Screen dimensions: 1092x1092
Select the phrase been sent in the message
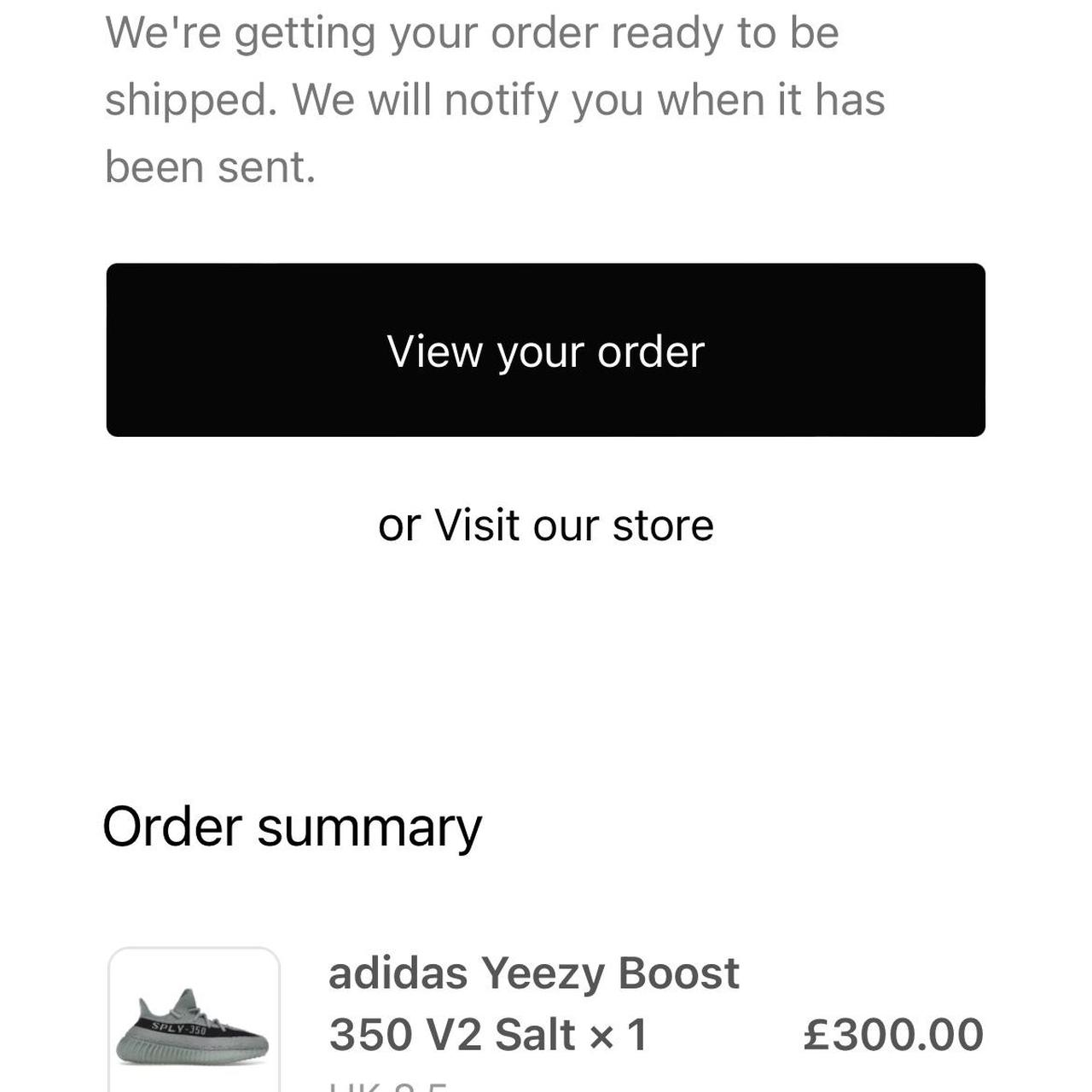pyautogui.click(x=212, y=165)
